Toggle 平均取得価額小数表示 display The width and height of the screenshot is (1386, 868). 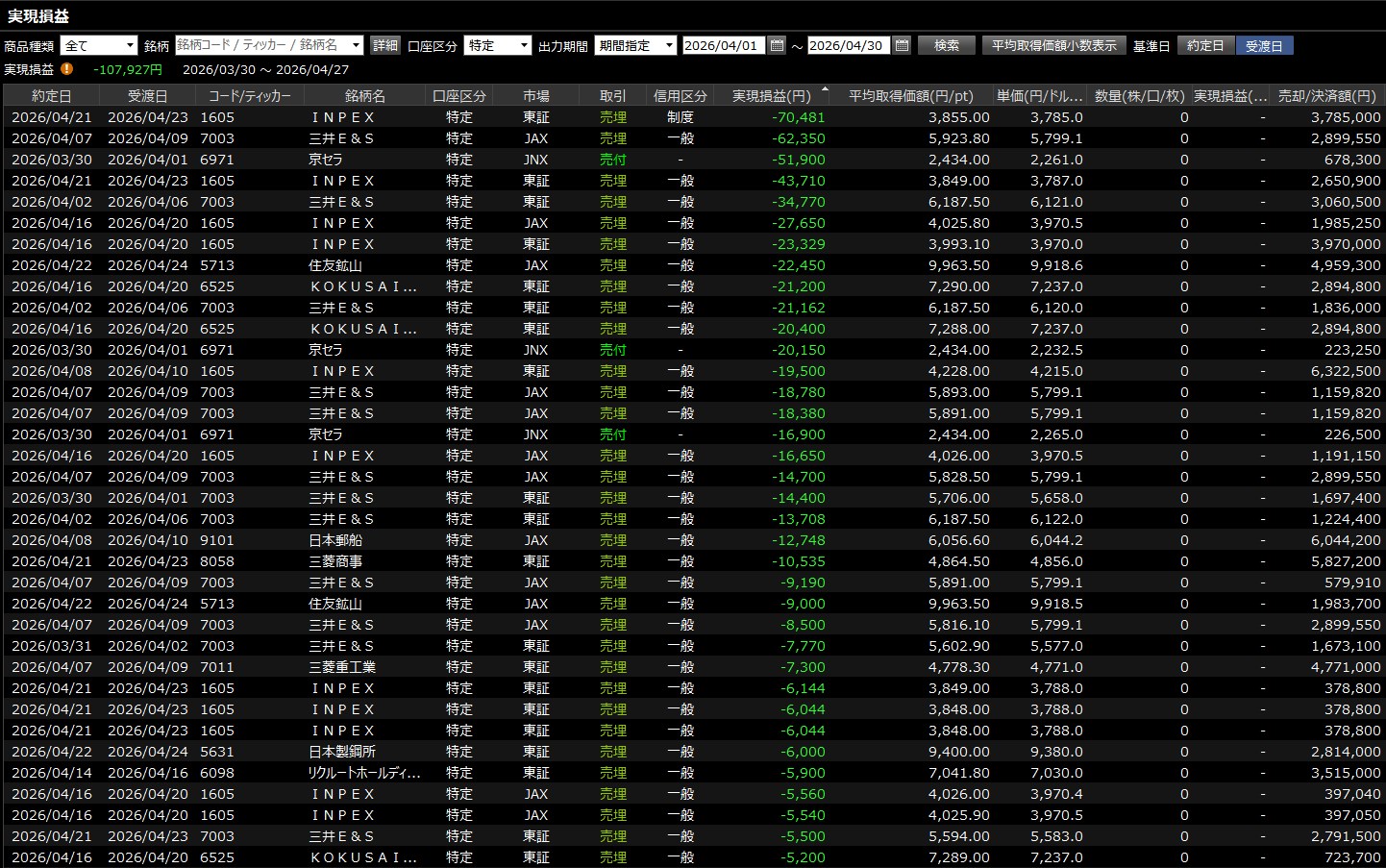[1054, 45]
